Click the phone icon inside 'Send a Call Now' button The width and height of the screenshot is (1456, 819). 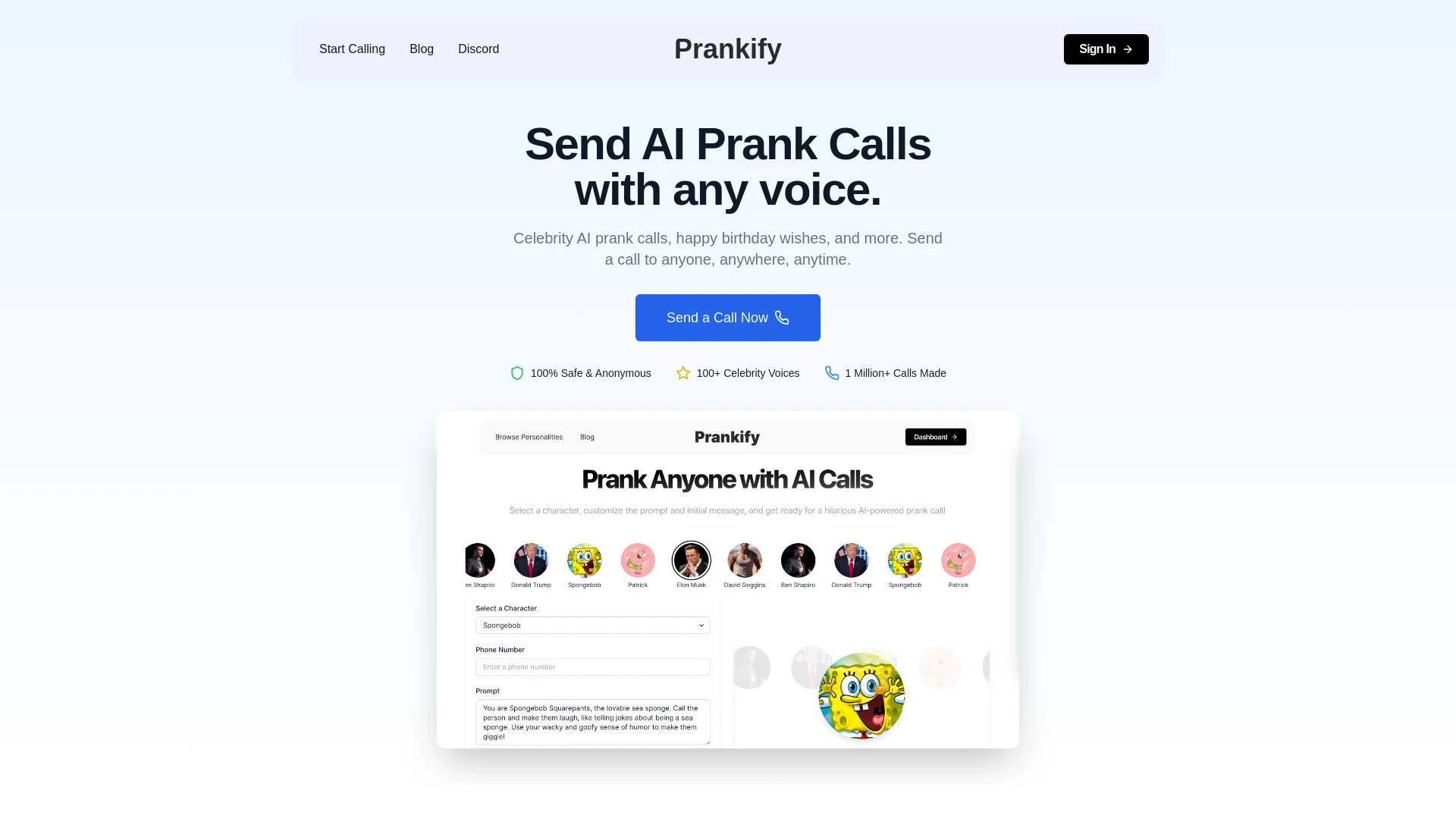pyautogui.click(x=782, y=318)
